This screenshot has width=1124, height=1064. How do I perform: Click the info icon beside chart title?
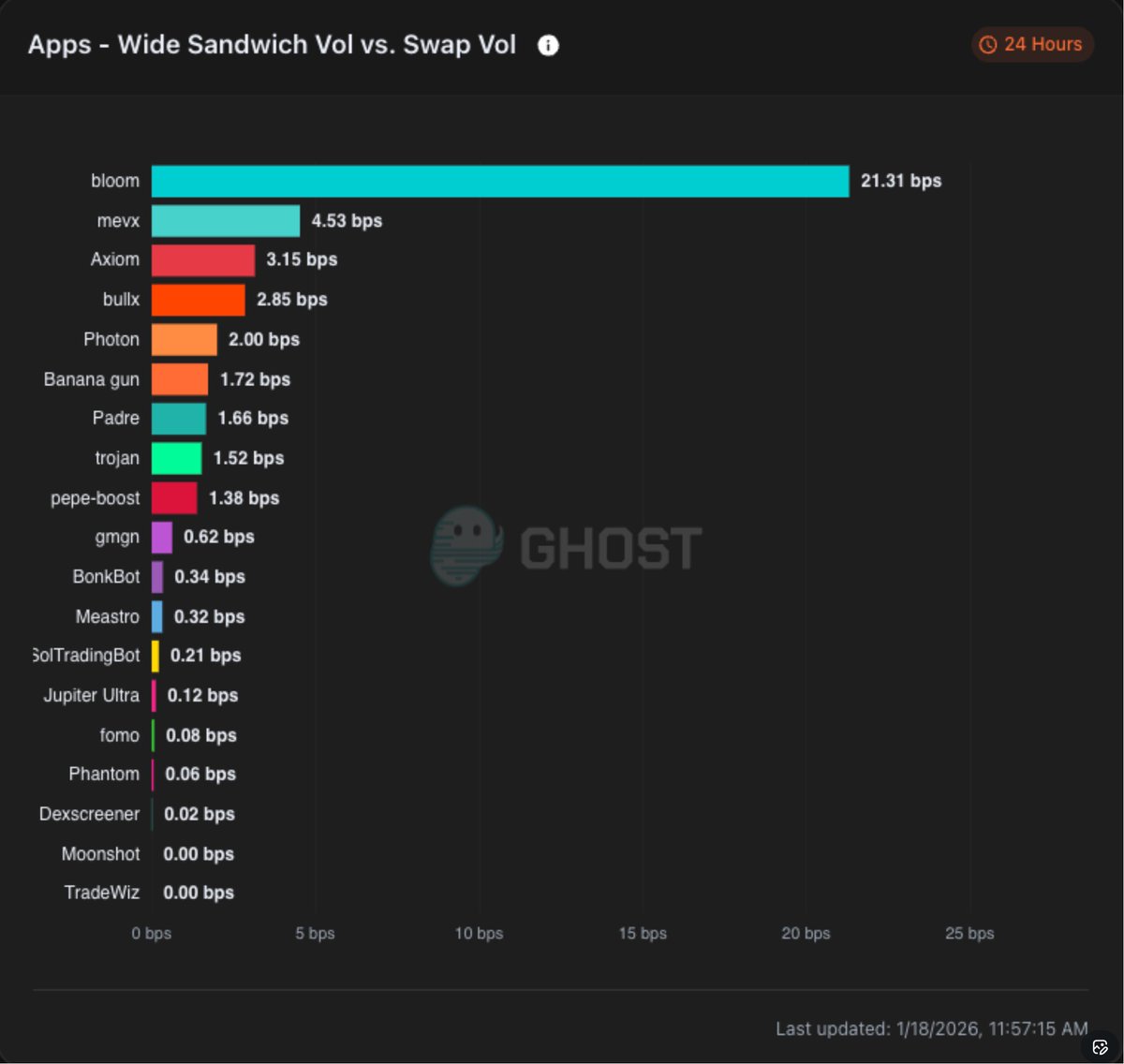click(x=548, y=45)
